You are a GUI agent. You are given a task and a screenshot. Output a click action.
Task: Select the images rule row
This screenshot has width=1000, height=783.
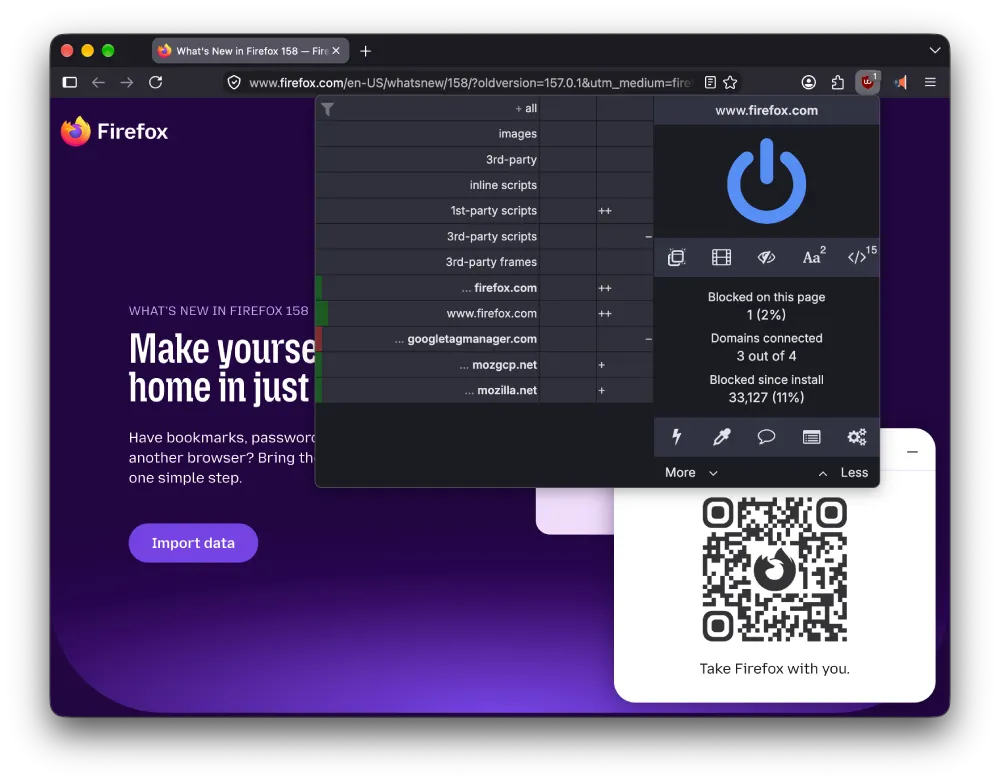point(485,134)
